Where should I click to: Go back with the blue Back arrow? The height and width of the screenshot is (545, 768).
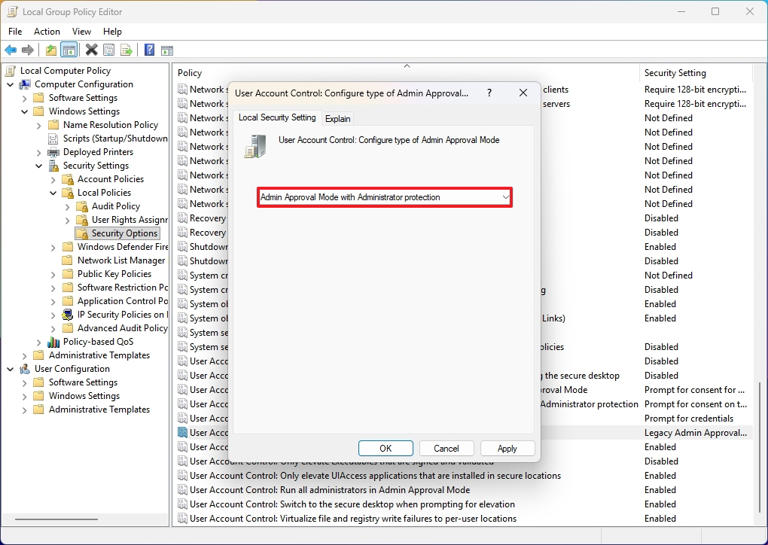click(11, 50)
